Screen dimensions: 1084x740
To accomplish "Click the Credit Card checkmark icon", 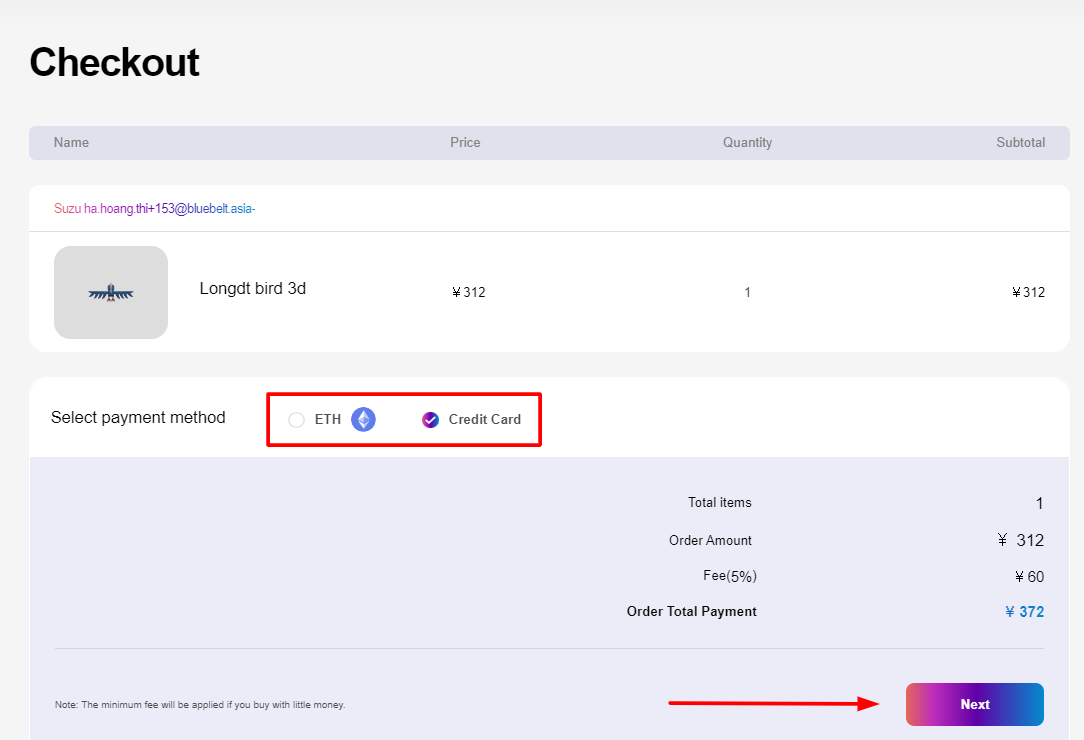I will [x=430, y=419].
